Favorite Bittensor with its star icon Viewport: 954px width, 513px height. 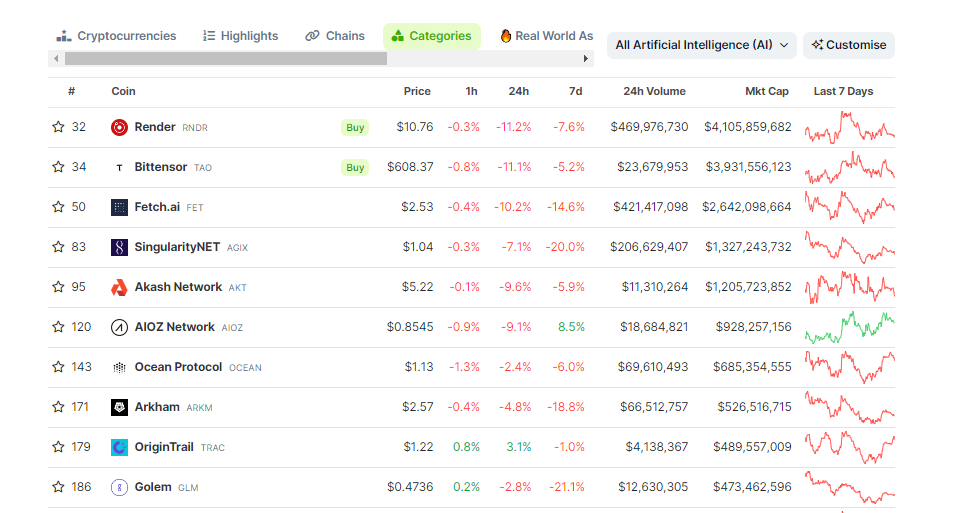(x=58, y=167)
